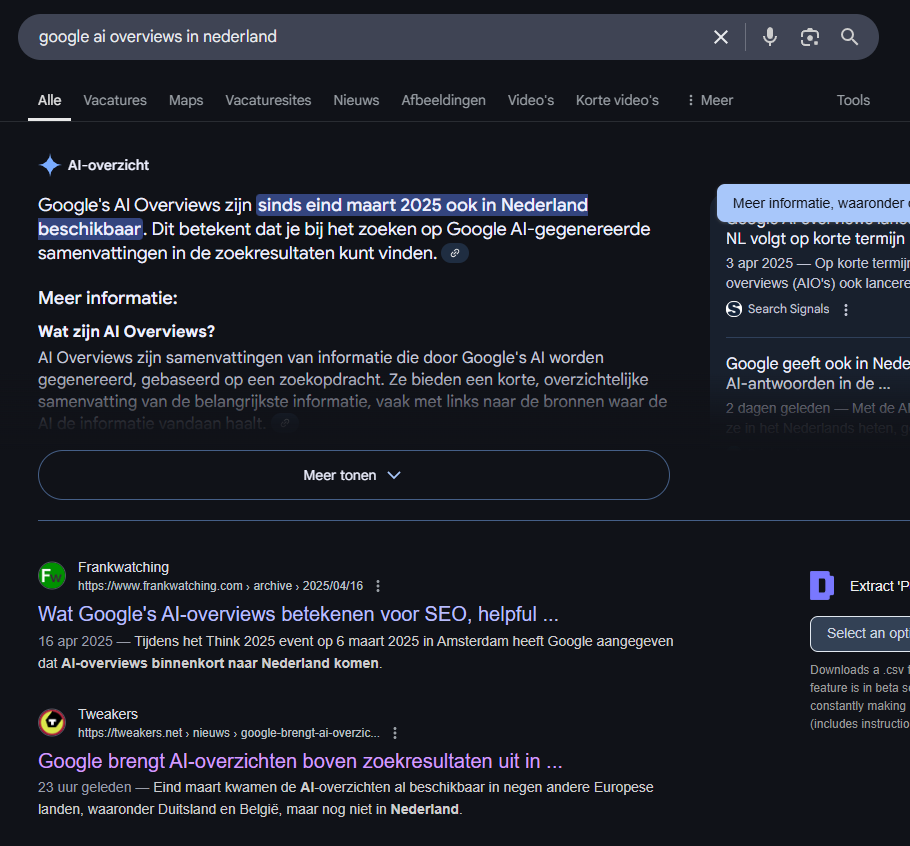Open the Tools search options
The height and width of the screenshot is (846, 910).
click(853, 100)
